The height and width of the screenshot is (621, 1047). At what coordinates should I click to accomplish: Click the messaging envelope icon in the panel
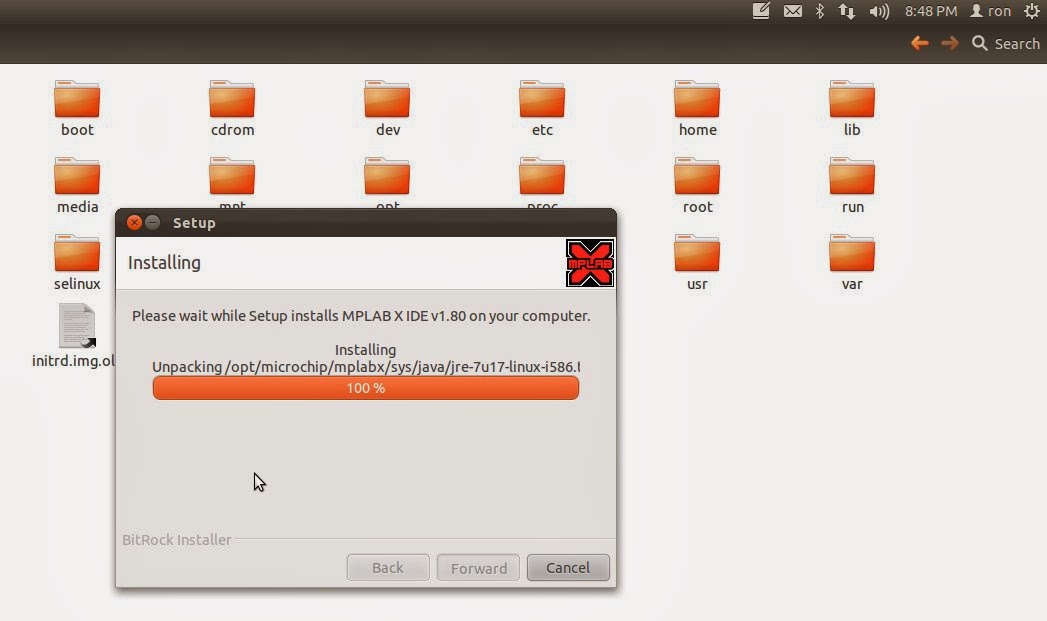[792, 11]
